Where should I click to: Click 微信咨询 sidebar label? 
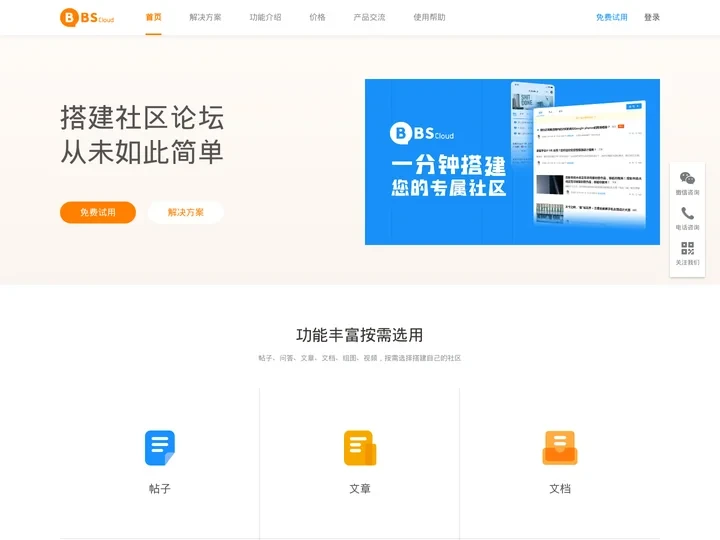(x=687, y=192)
